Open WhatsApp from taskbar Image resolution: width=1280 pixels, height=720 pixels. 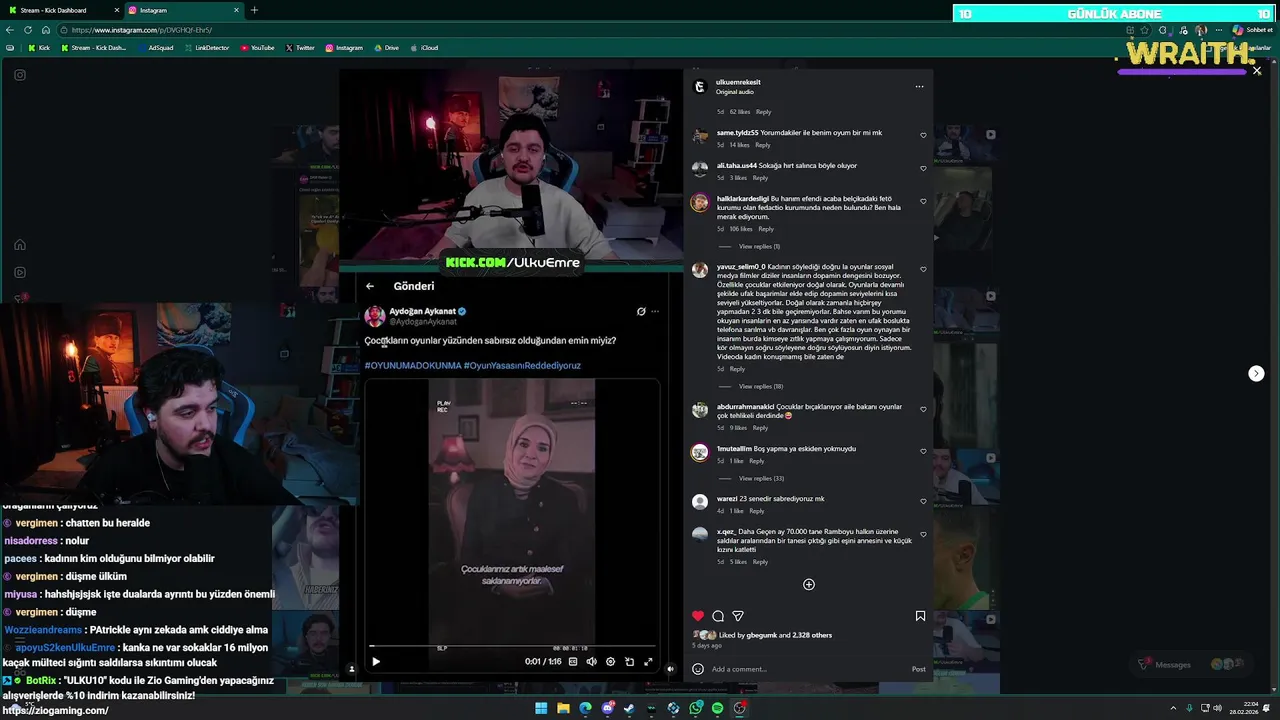click(x=695, y=708)
